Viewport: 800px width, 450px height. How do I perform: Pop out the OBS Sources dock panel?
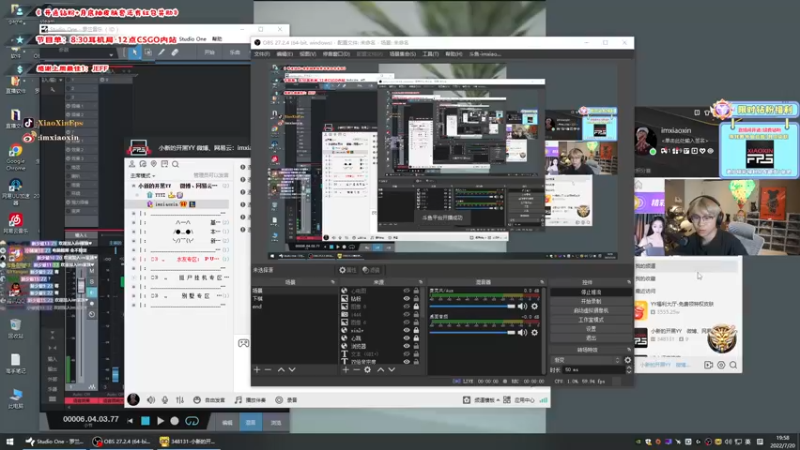(420, 282)
